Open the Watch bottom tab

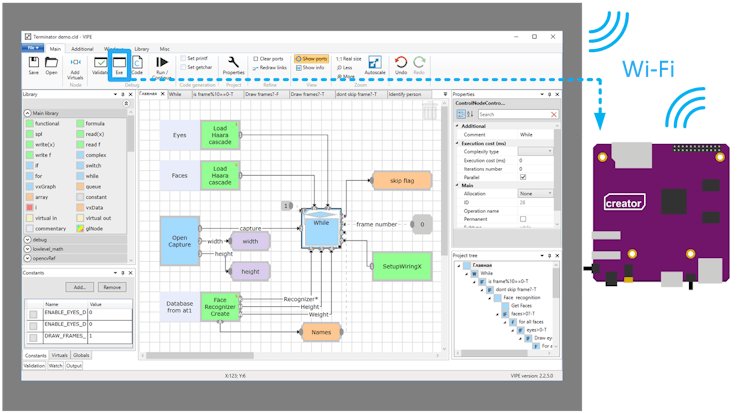[55, 365]
